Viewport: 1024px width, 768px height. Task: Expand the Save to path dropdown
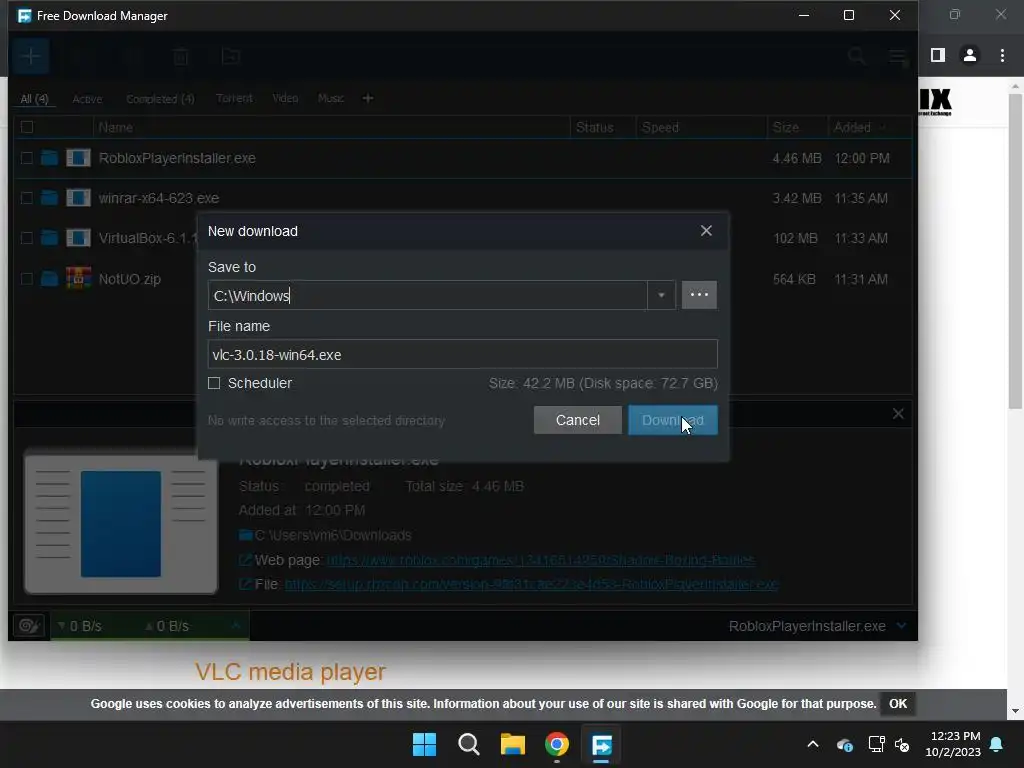pos(661,295)
